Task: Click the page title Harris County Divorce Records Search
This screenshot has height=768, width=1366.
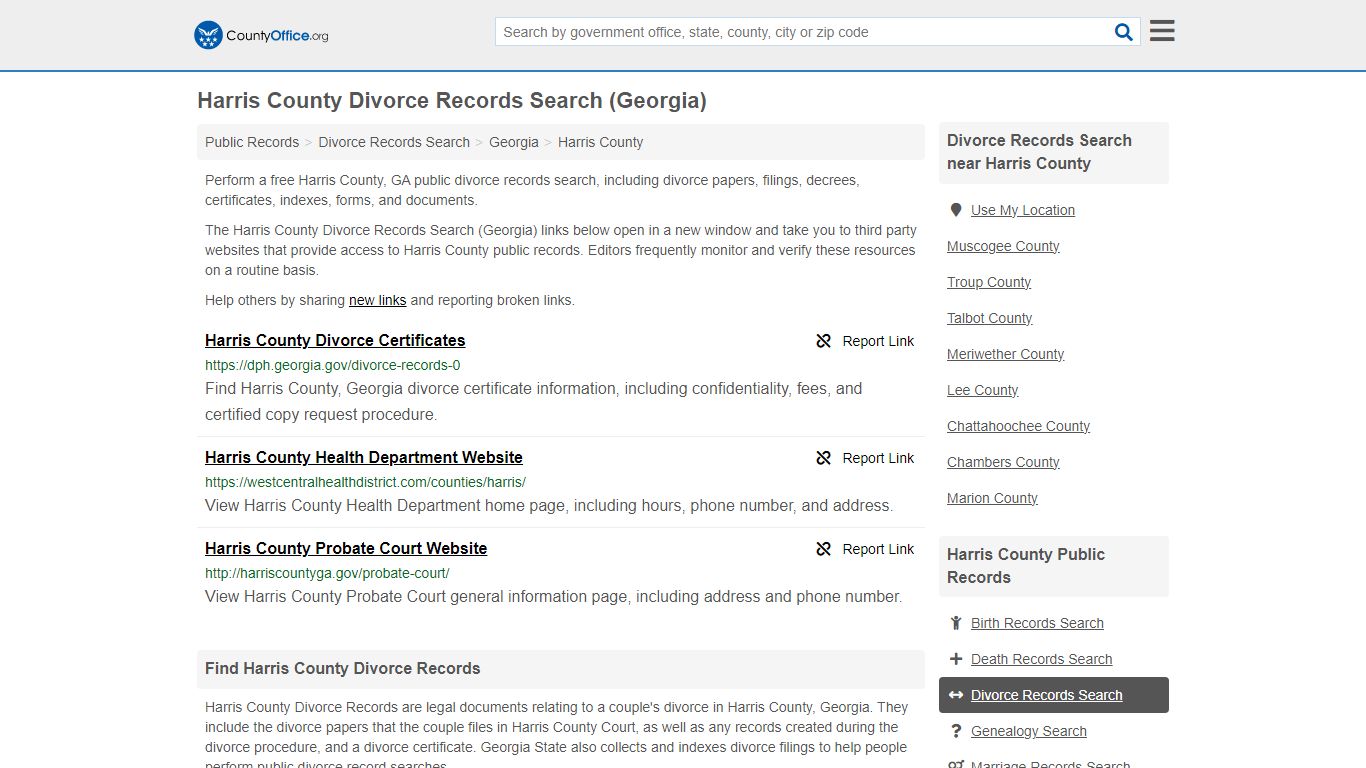Action: 452,101
